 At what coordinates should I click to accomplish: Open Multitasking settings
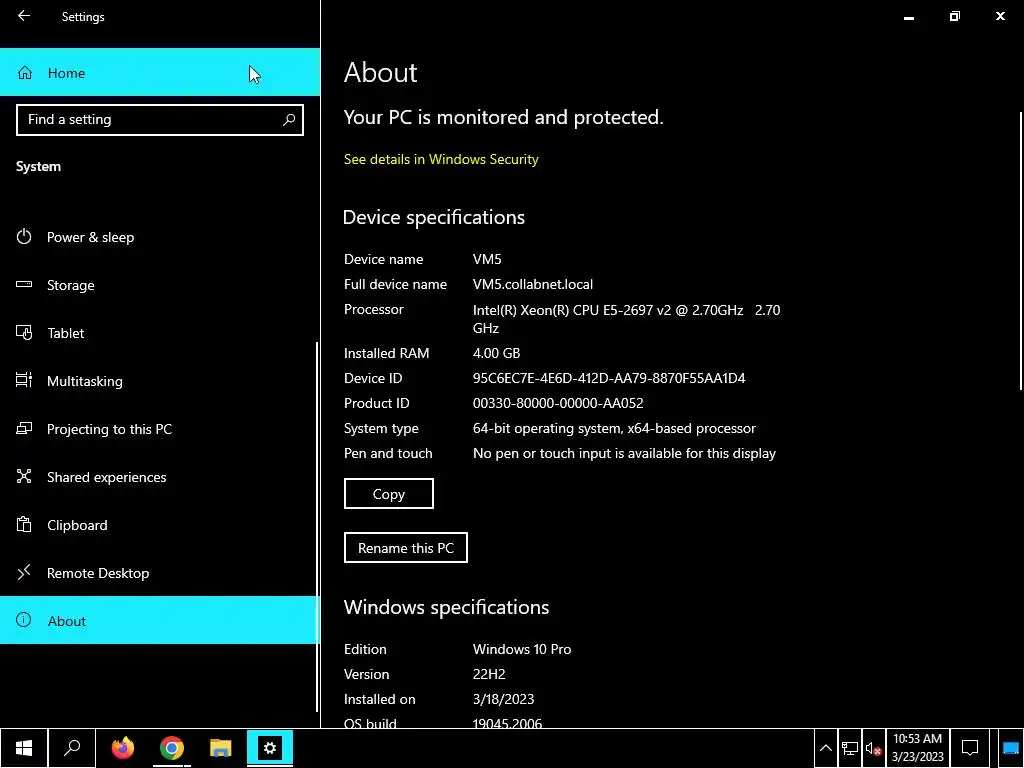click(160, 381)
